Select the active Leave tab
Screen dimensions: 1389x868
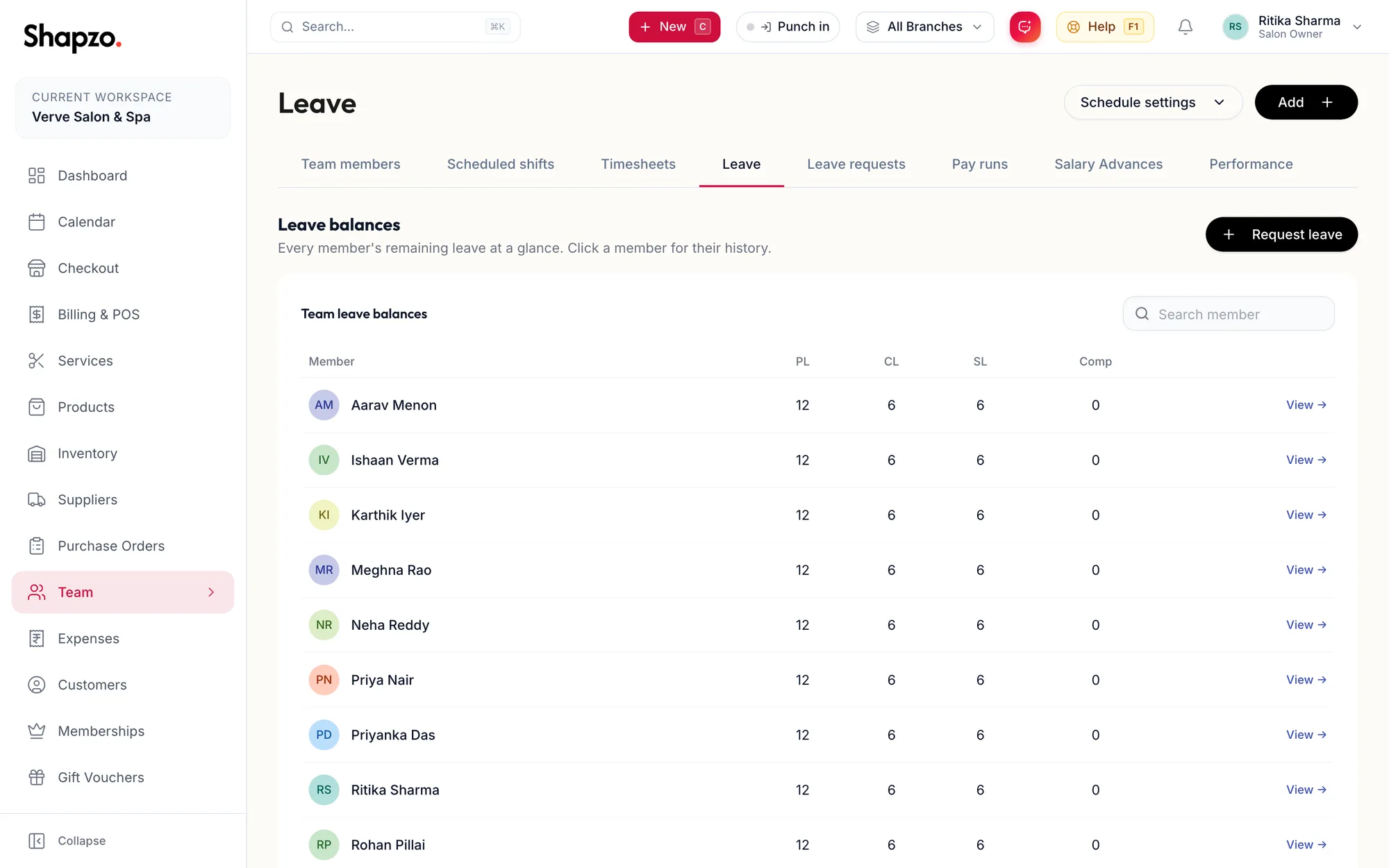coord(741,164)
